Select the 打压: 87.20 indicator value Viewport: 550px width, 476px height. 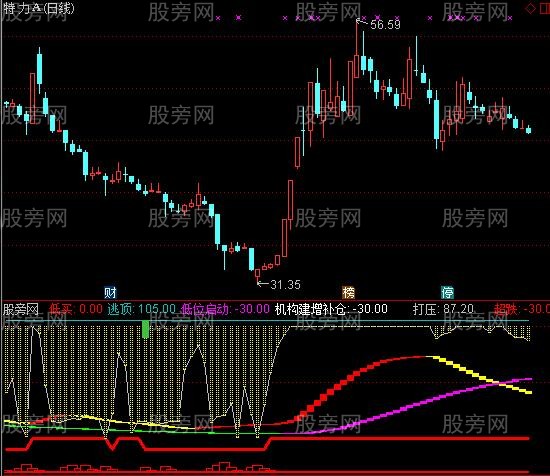pyautogui.click(x=443, y=309)
